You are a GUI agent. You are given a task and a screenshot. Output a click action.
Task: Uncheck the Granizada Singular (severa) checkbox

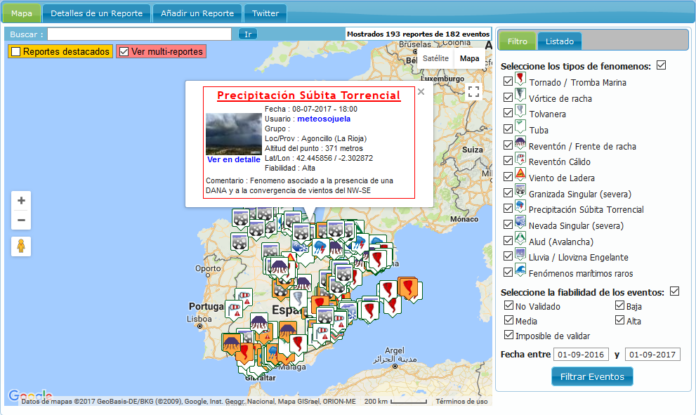pyautogui.click(x=508, y=193)
